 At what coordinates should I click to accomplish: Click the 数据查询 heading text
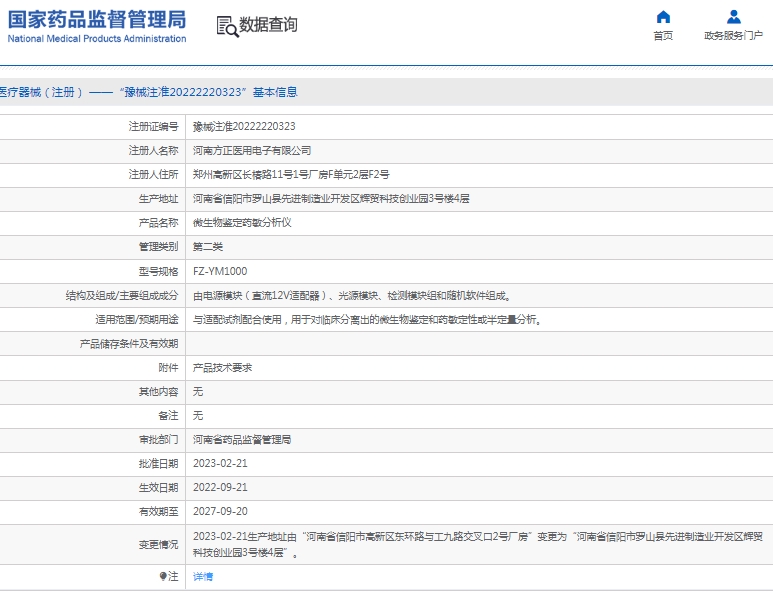tap(268, 24)
